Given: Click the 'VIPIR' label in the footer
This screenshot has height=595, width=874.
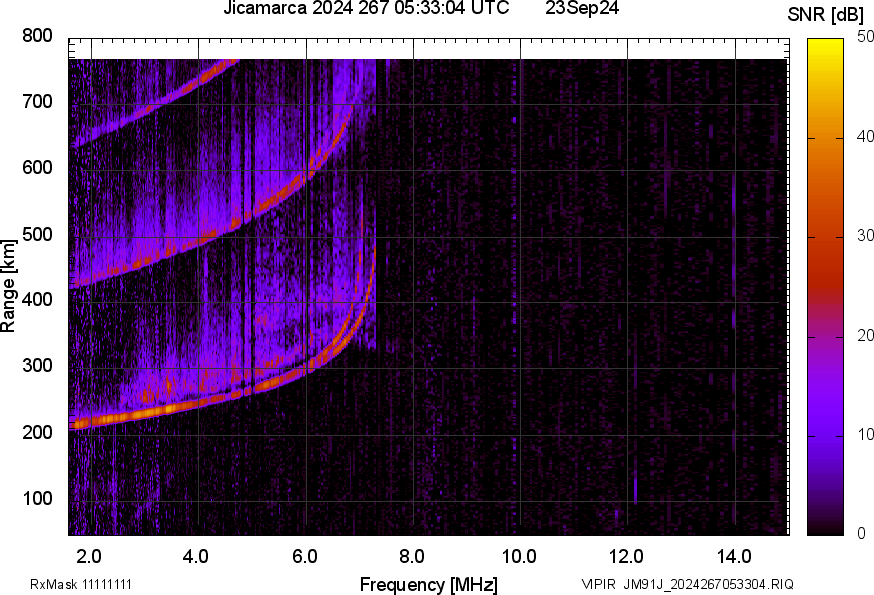Looking at the screenshot, I should (x=599, y=584).
